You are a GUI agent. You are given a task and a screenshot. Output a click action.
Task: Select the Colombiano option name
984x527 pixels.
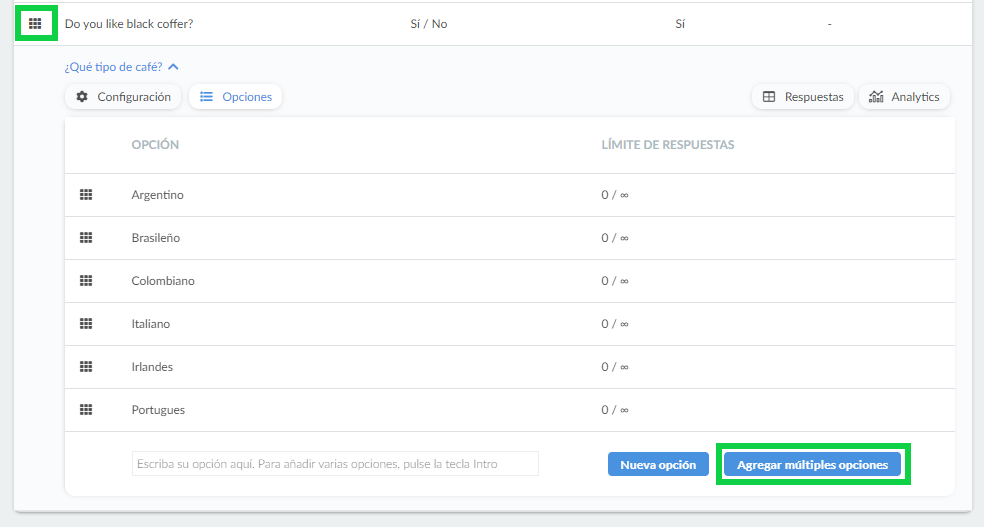(163, 280)
